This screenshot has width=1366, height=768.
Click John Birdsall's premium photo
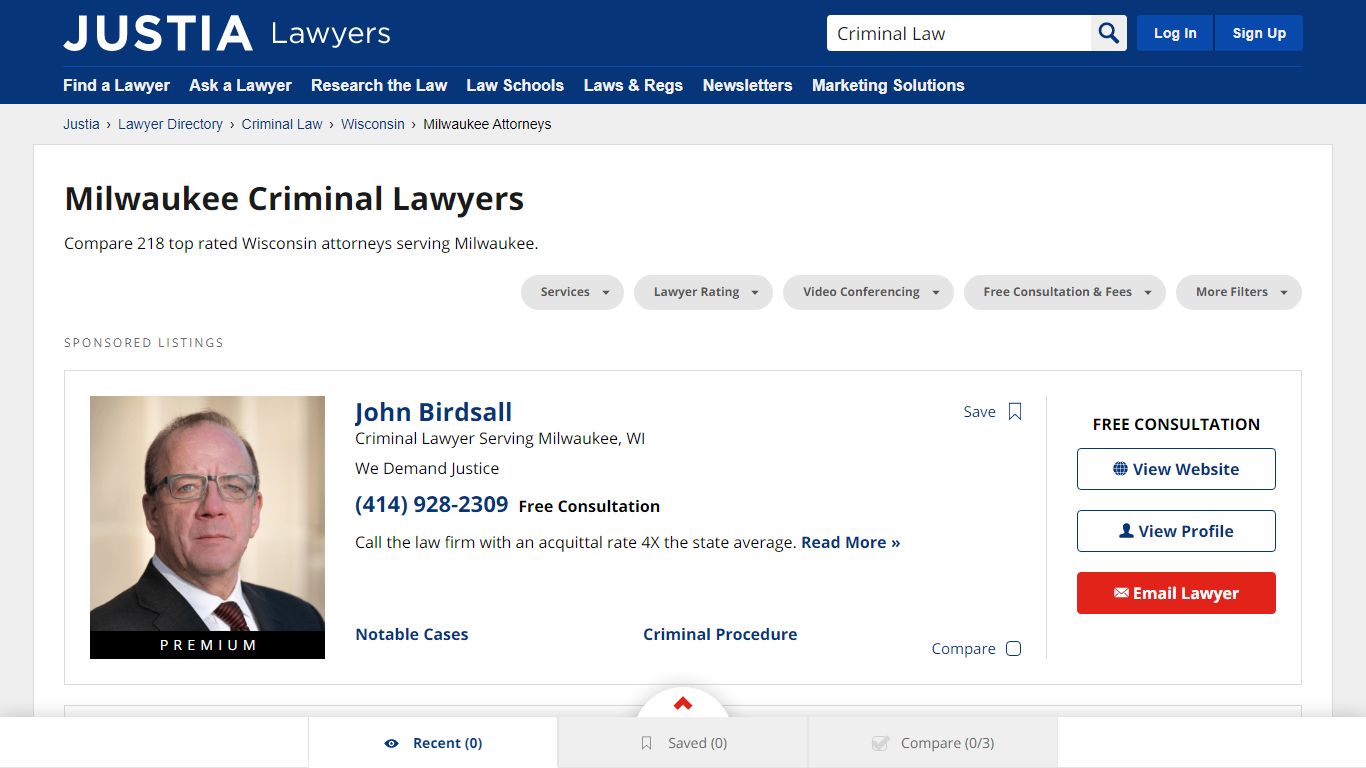coord(207,527)
